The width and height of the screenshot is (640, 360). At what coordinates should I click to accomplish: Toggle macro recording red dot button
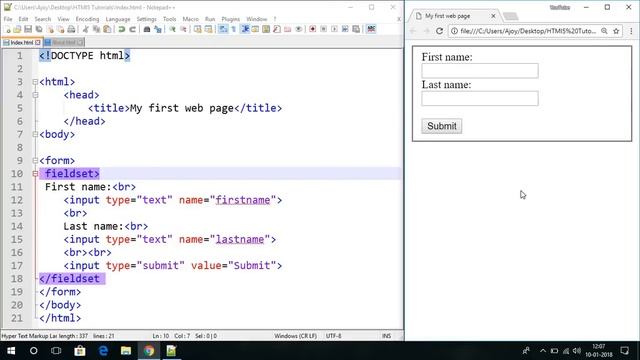(x=313, y=29)
